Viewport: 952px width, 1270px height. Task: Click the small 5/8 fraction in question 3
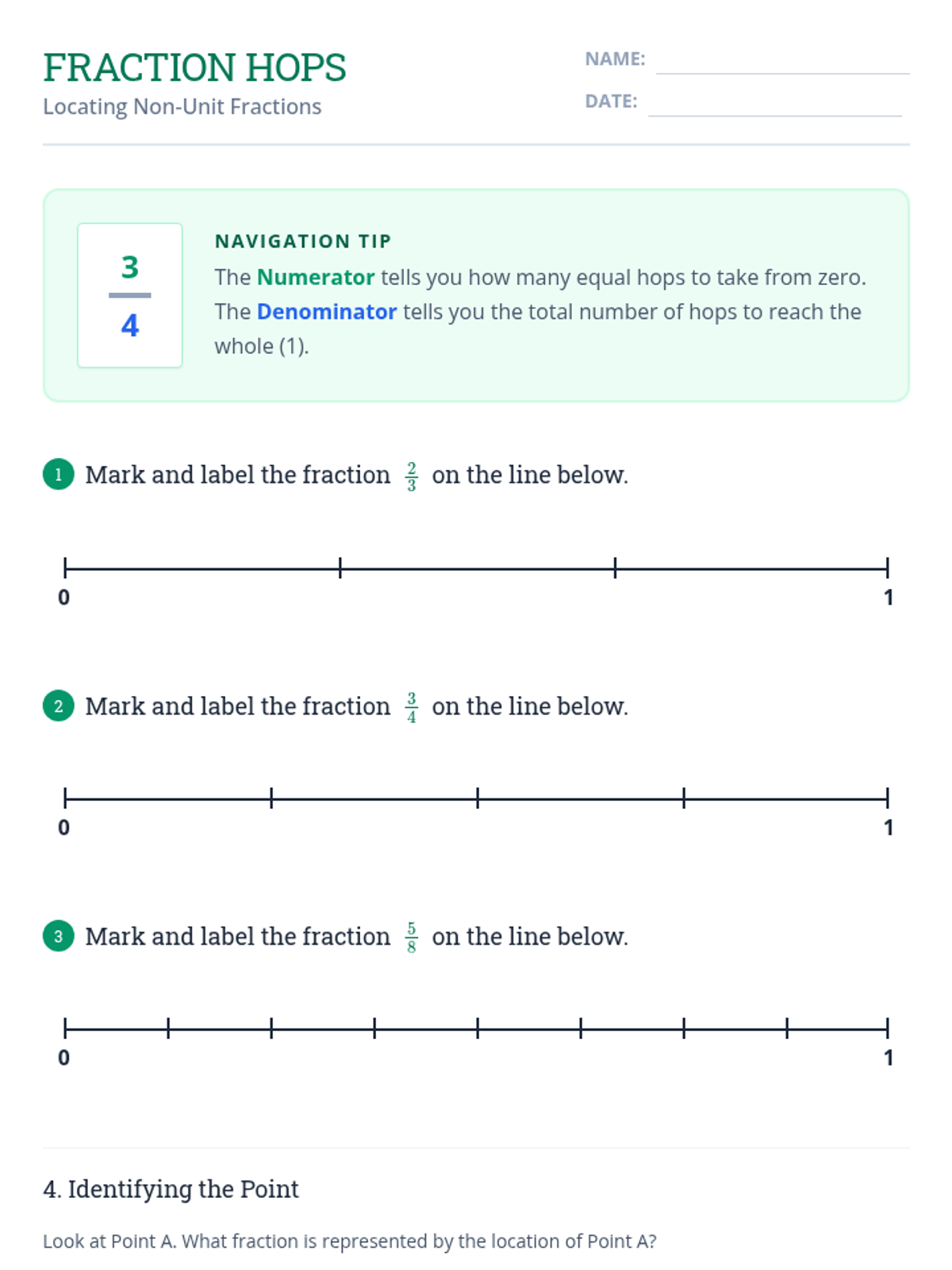click(x=411, y=937)
